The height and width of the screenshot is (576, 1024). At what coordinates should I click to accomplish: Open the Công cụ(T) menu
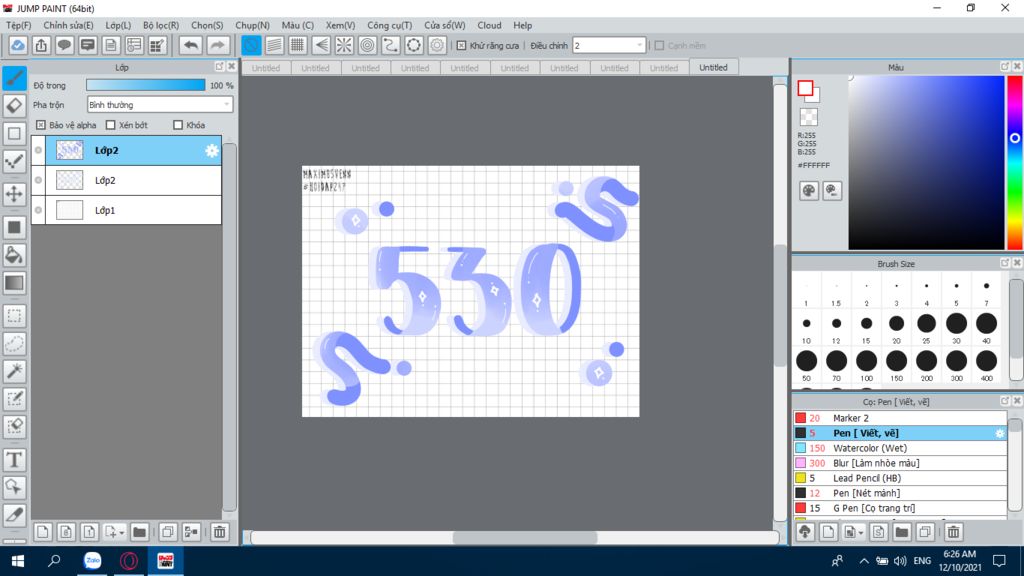[389, 25]
